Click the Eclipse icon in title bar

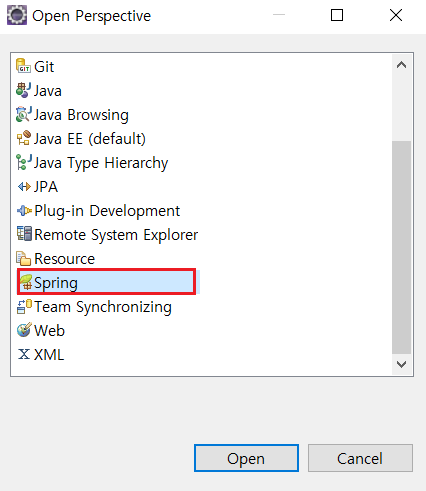click(x=17, y=15)
